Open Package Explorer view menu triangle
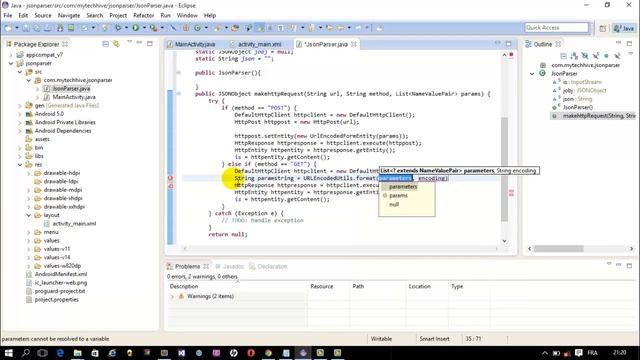Screen dimensions: 640x360 tap(129, 42)
